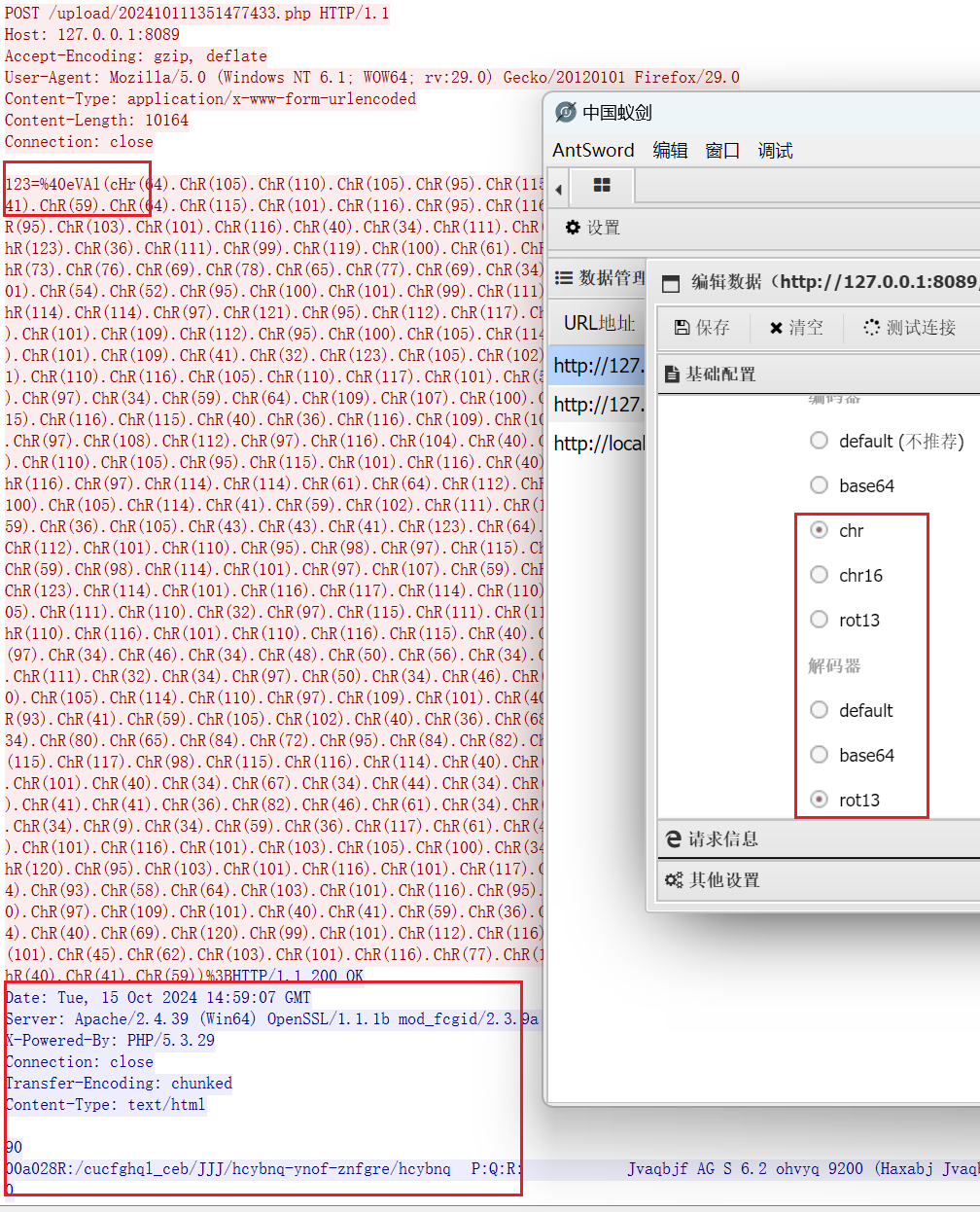Screen dimensions: 980x1212
Task: Click the 编辑数据 window icon
Action: (670, 283)
